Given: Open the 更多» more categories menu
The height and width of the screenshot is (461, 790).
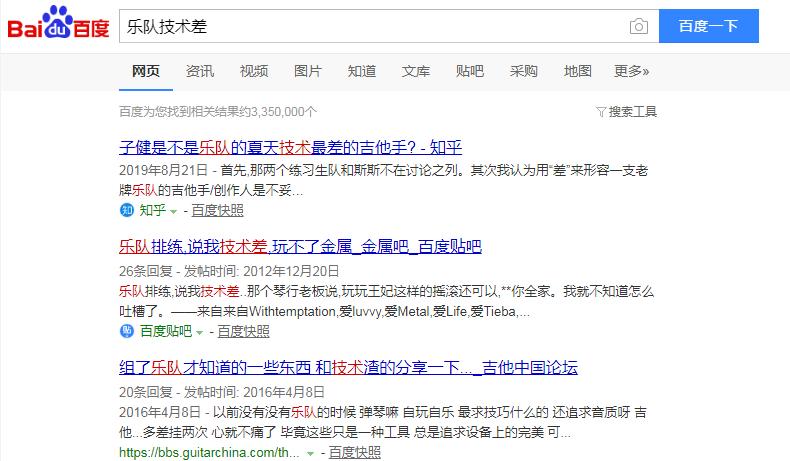Looking at the screenshot, I should pos(631,71).
